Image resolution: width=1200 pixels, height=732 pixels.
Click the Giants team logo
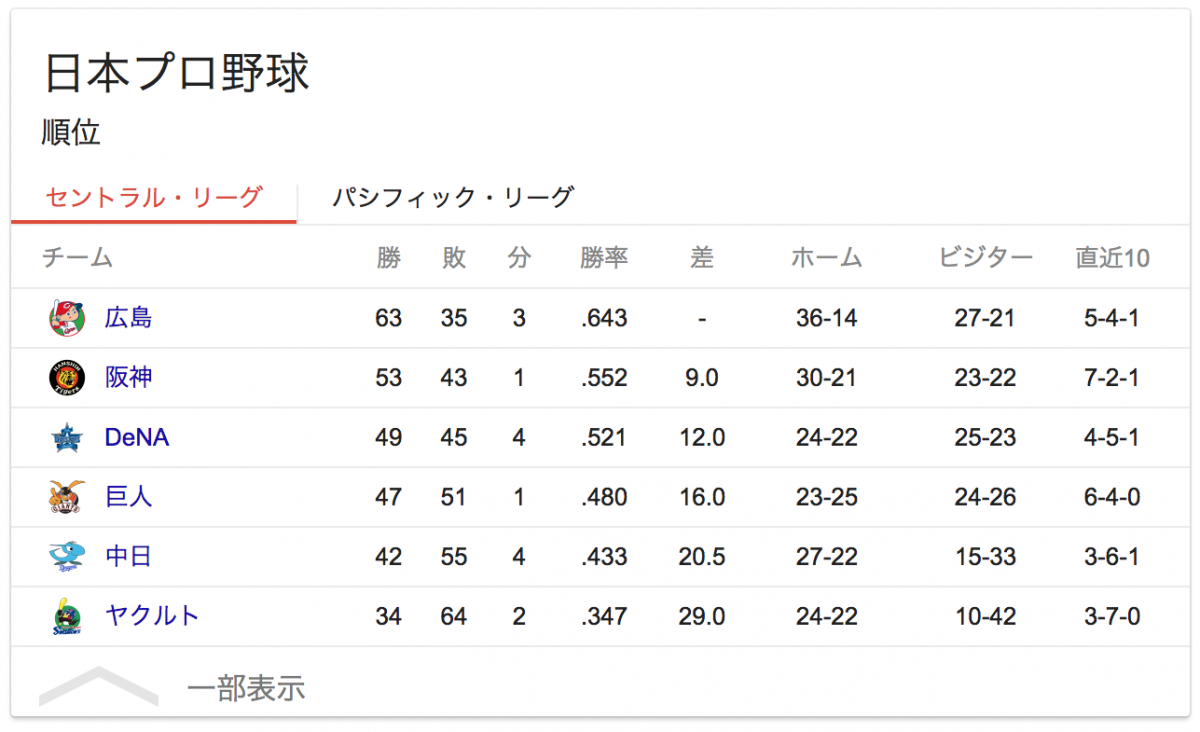click(x=67, y=497)
